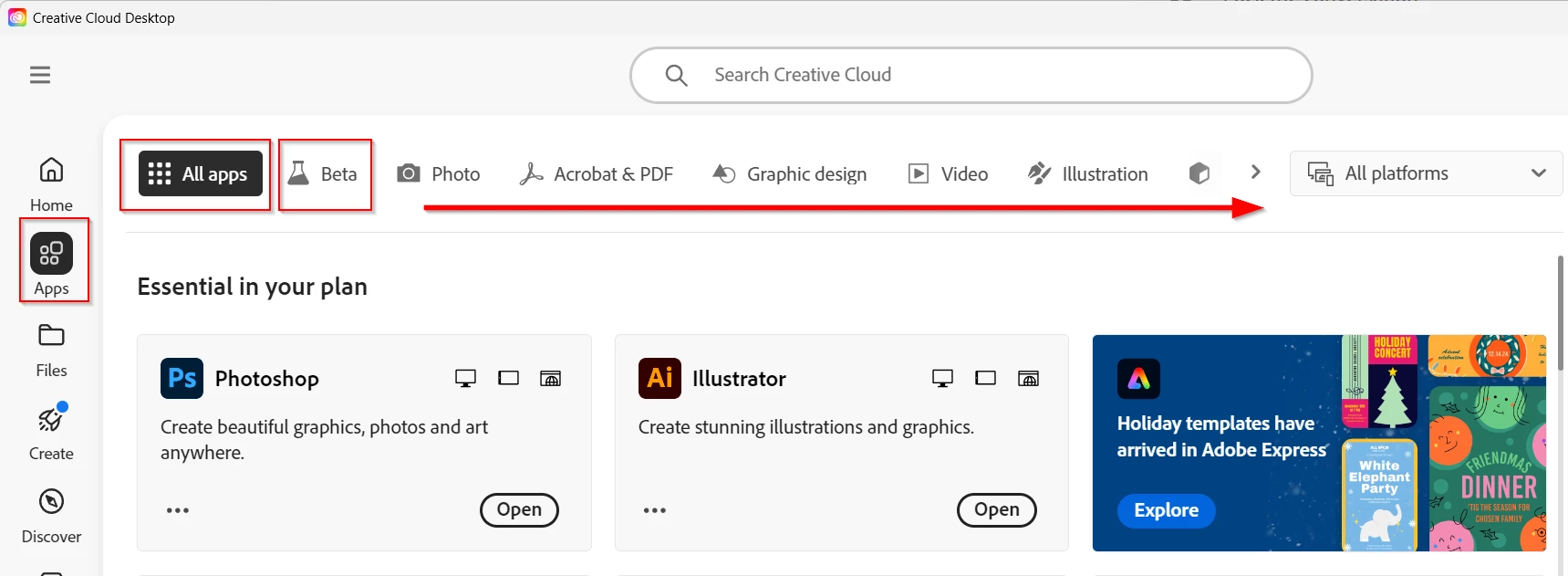
Task: Switch to the Video tab
Action: point(949,173)
